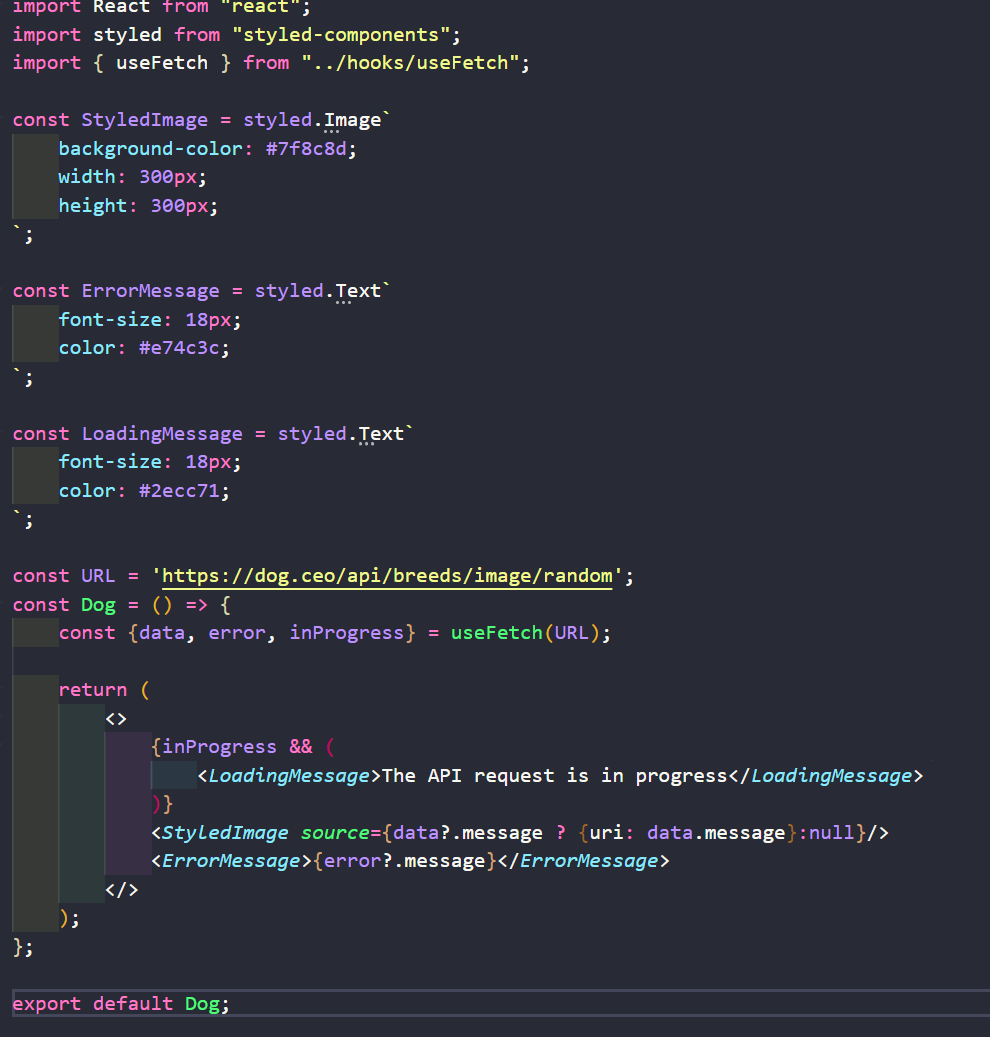Click the #2ecc71 color value
The height and width of the screenshot is (1037, 990).
(179, 491)
